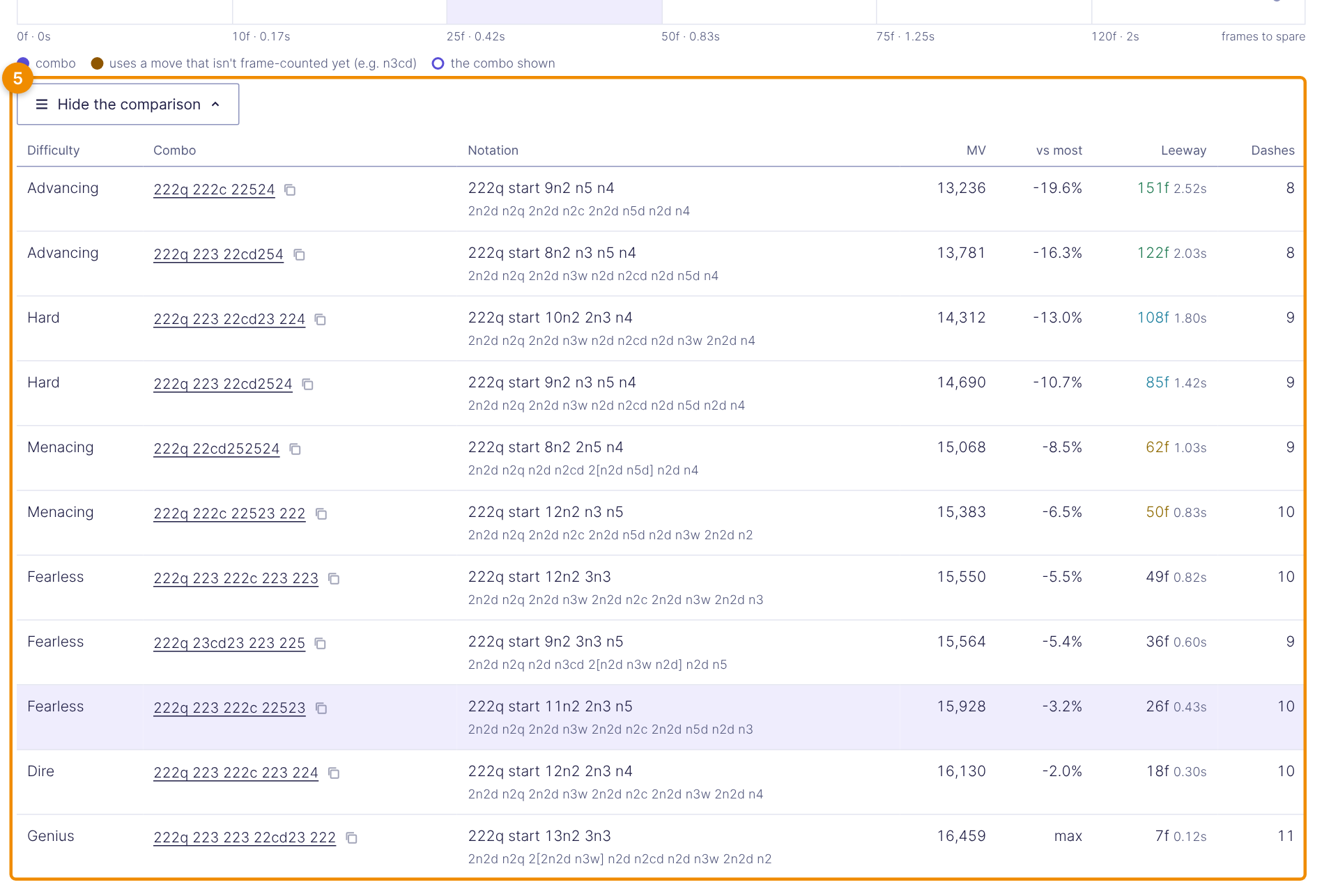Copy the combo 222q 22cd252524
1338x896 pixels.
click(295, 449)
